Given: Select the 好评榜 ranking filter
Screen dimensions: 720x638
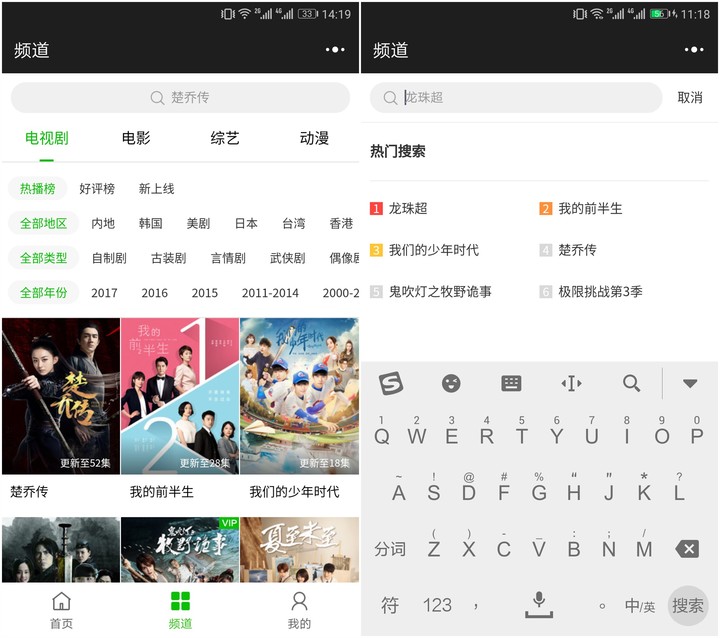Looking at the screenshot, I should click(x=97, y=188).
